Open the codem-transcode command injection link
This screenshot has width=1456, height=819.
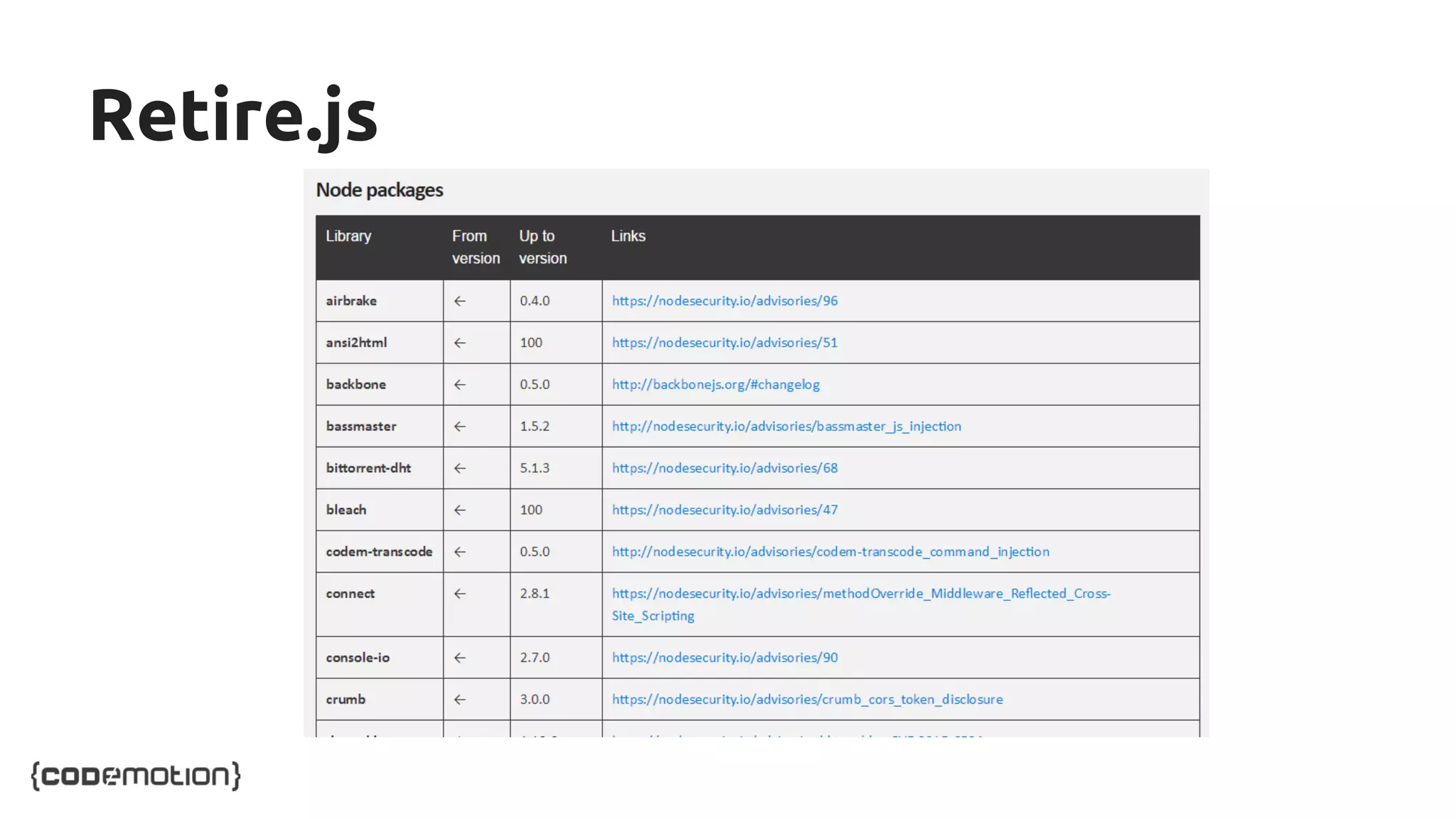coord(830,552)
